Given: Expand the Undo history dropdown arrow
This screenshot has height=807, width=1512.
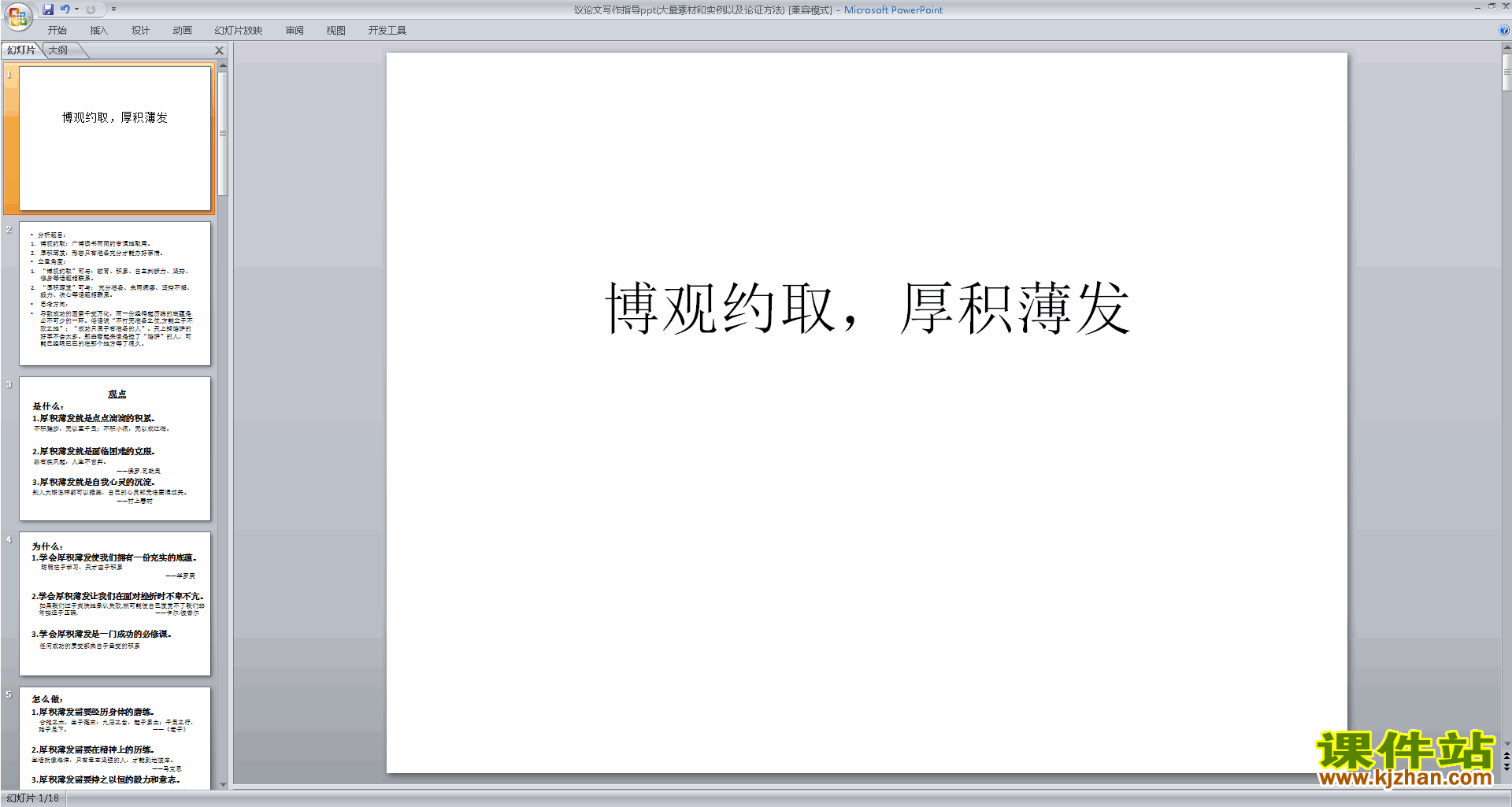Looking at the screenshot, I should click(x=76, y=9).
